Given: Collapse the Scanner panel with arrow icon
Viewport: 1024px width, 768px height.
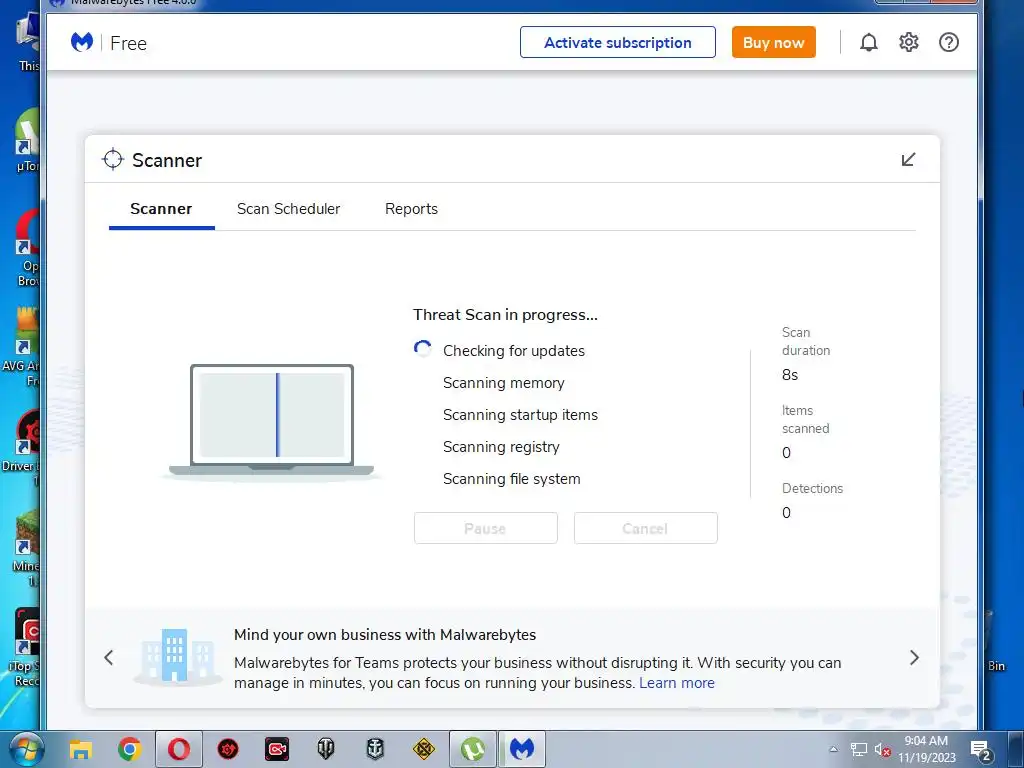Looking at the screenshot, I should point(908,159).
